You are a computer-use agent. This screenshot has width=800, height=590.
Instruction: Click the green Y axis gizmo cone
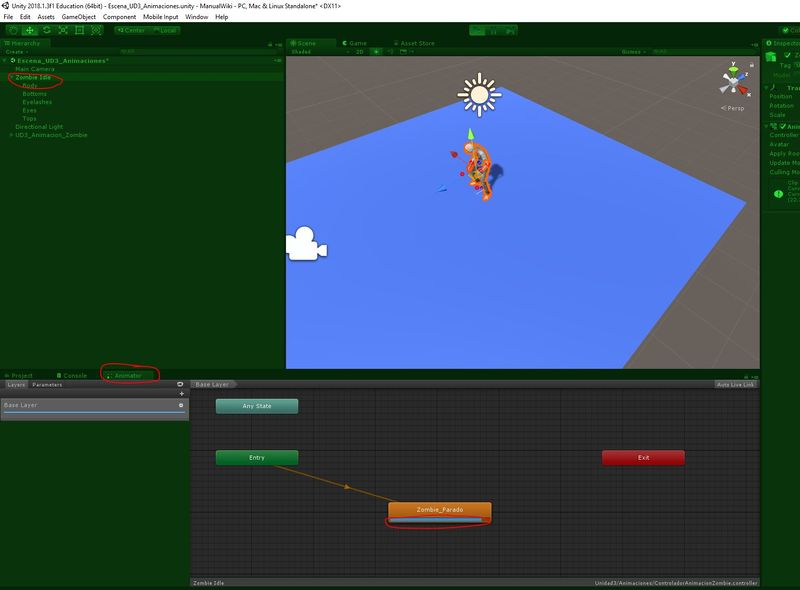tap(734, 69)
